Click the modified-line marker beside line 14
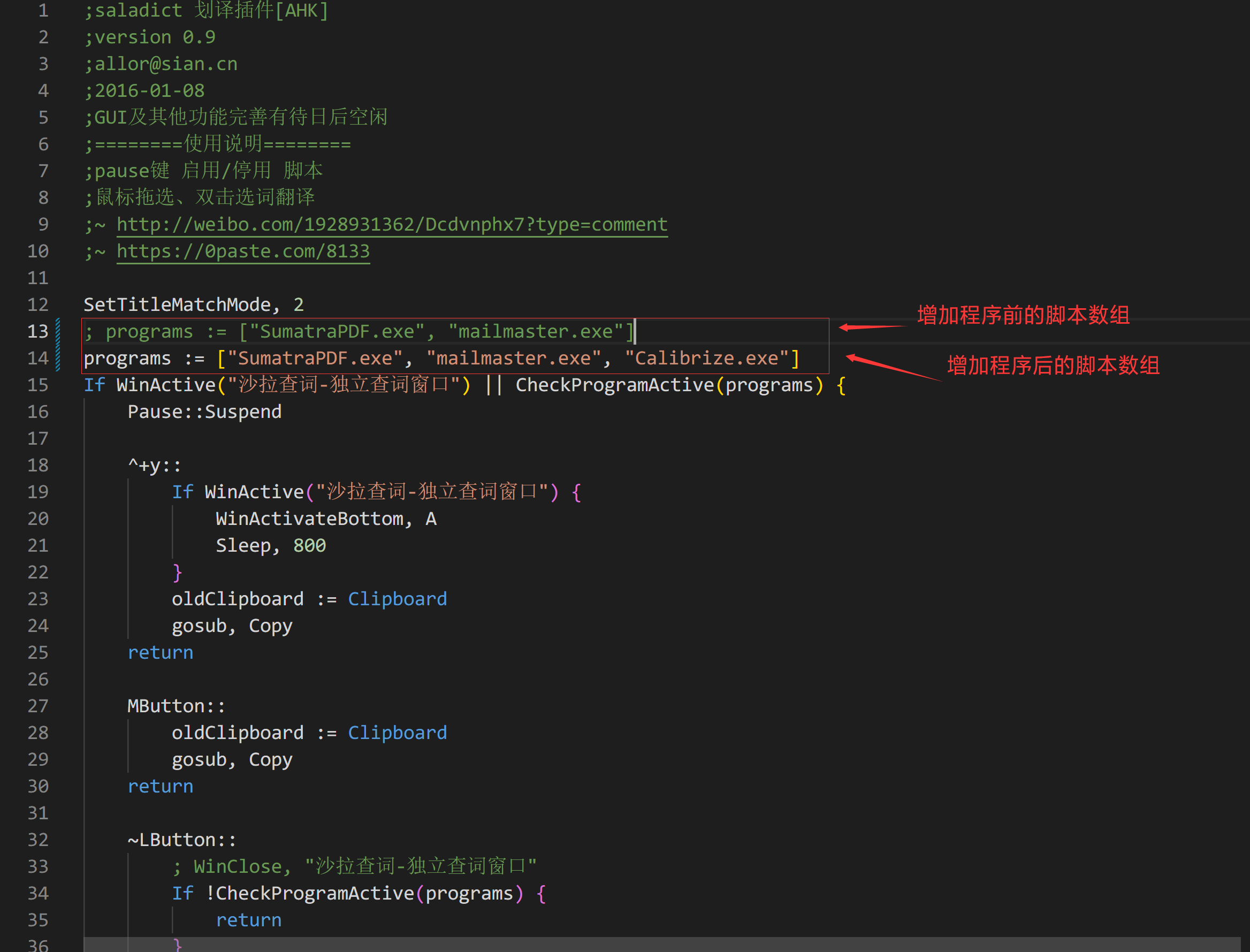Viewport: 1250px width, 952px height. 58,358
